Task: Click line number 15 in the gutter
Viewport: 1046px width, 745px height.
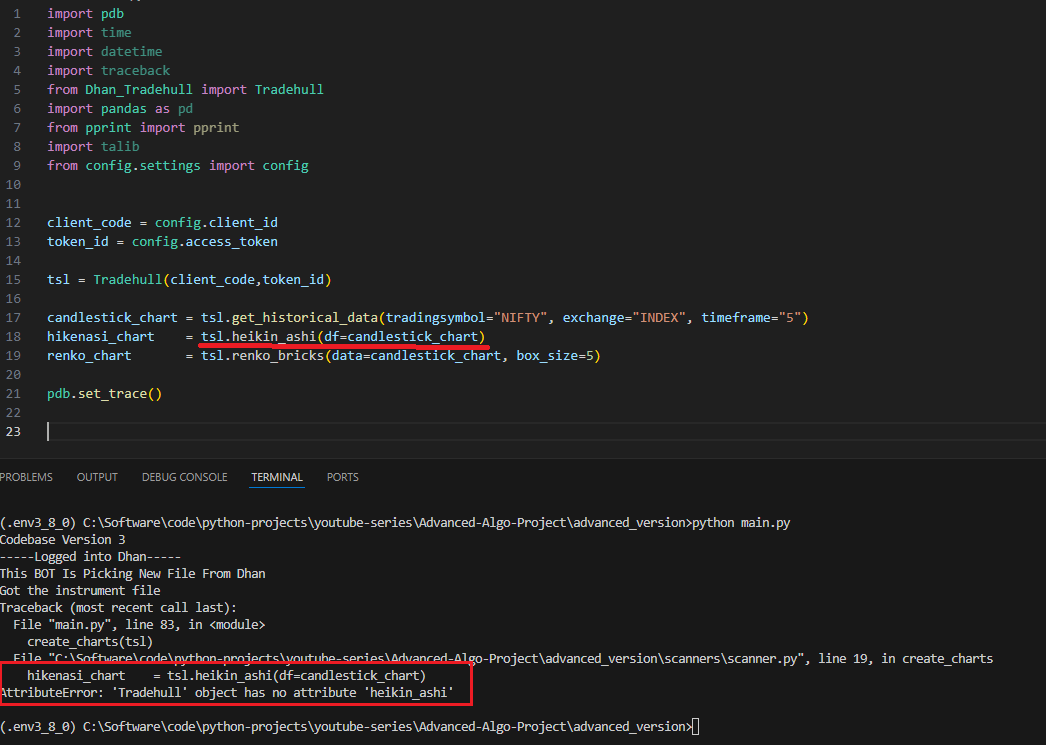Action: pos(13,279)
